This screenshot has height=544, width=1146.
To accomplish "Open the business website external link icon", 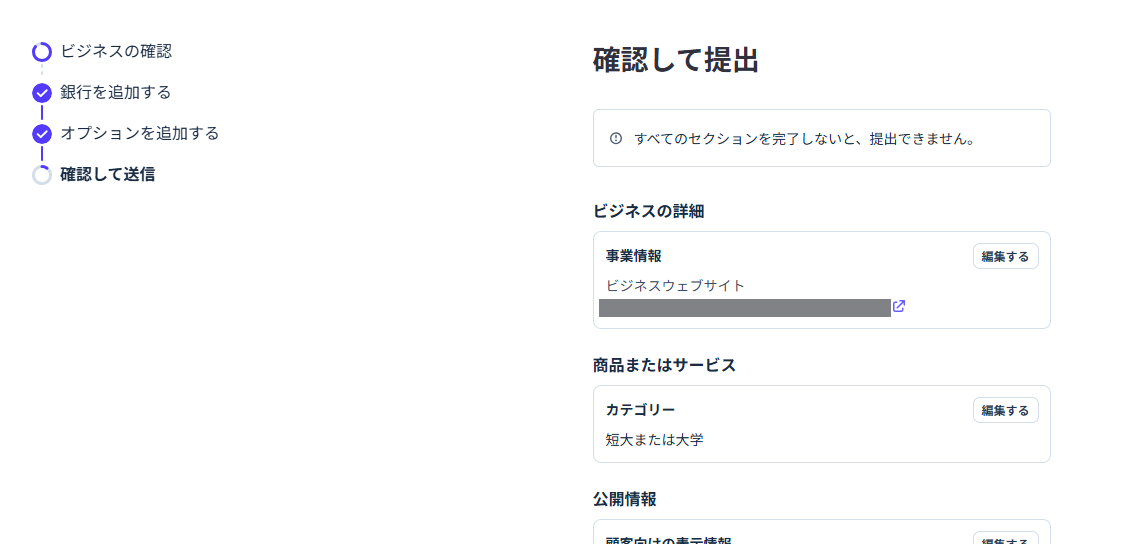I will point(899,306).
